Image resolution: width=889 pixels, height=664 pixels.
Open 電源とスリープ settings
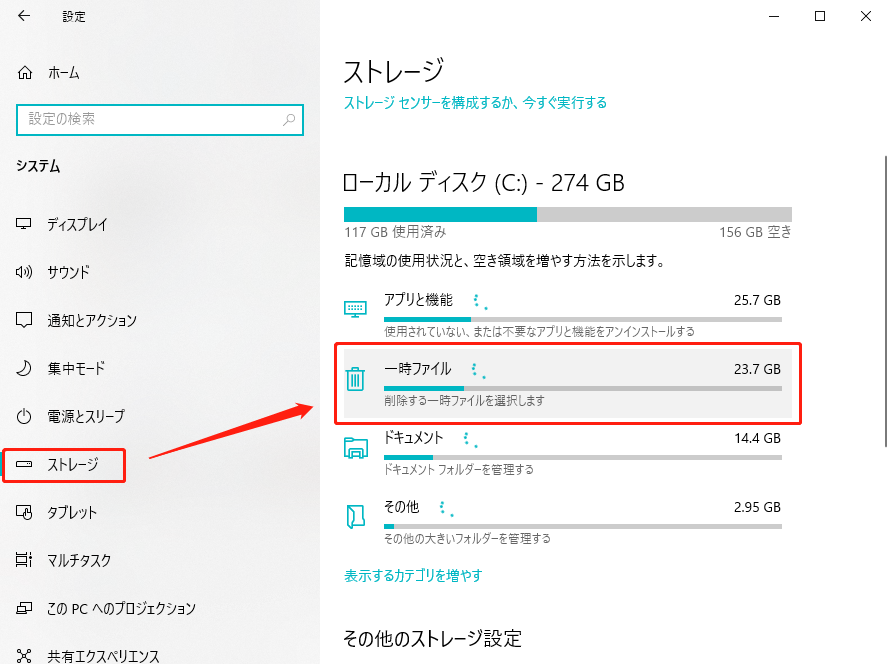160,416
